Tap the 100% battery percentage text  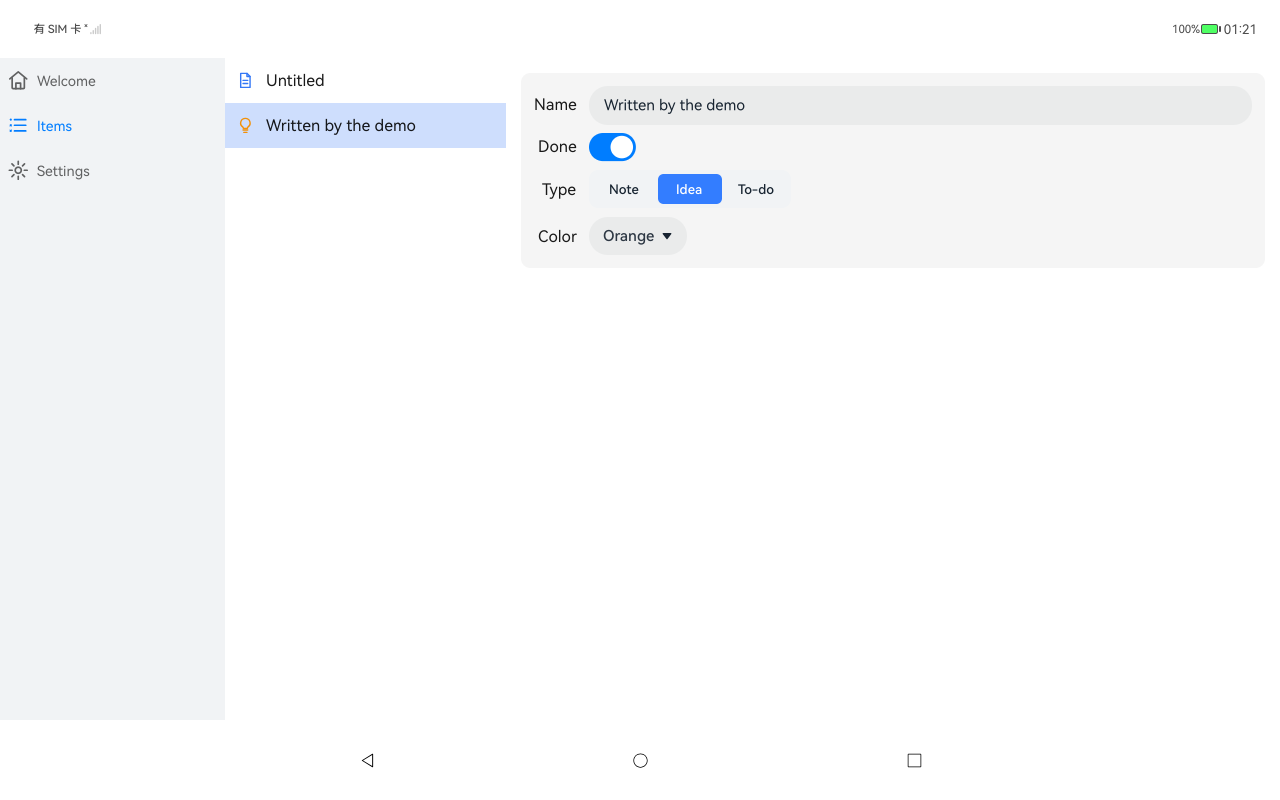[1186, 30]
